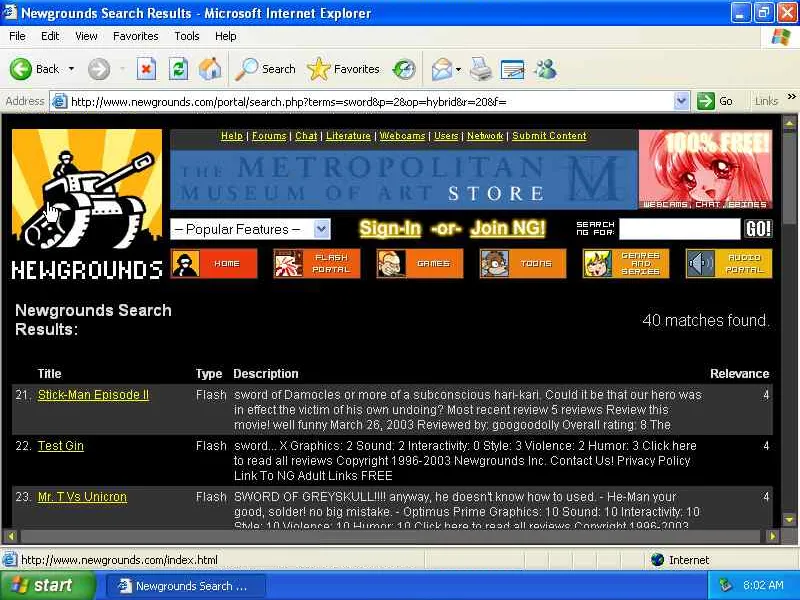Open the Users link

tap(446, 136)
